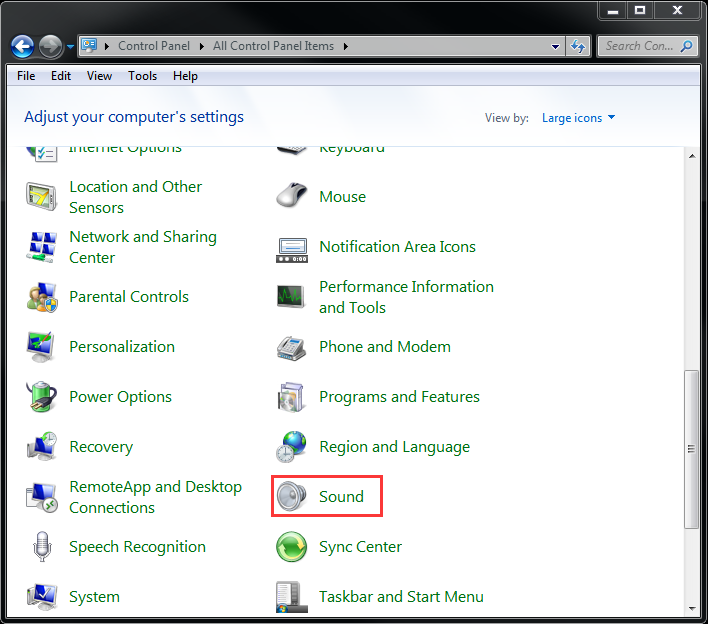Viewport: 708px width, 624px height.
Task: Open the Personalization icon
Action: pyautogui.click(x=41, y=347)
